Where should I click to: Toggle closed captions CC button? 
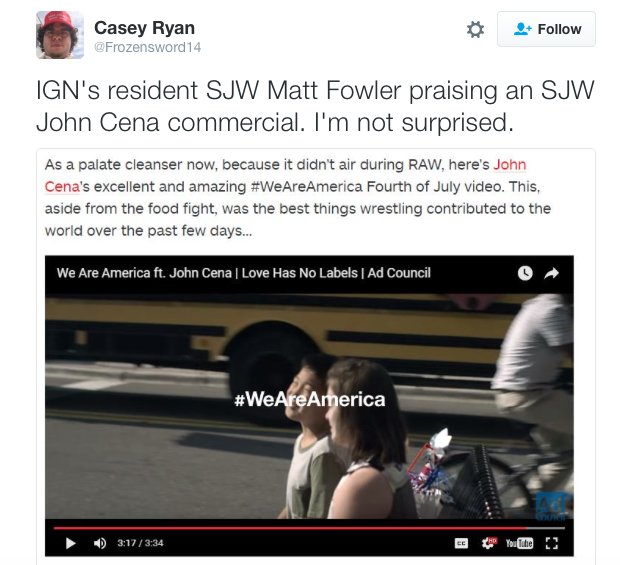tap(461, 543)
